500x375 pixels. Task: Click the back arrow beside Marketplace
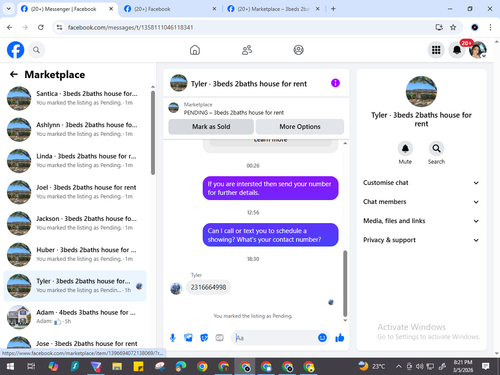click(x=14, y=74)
